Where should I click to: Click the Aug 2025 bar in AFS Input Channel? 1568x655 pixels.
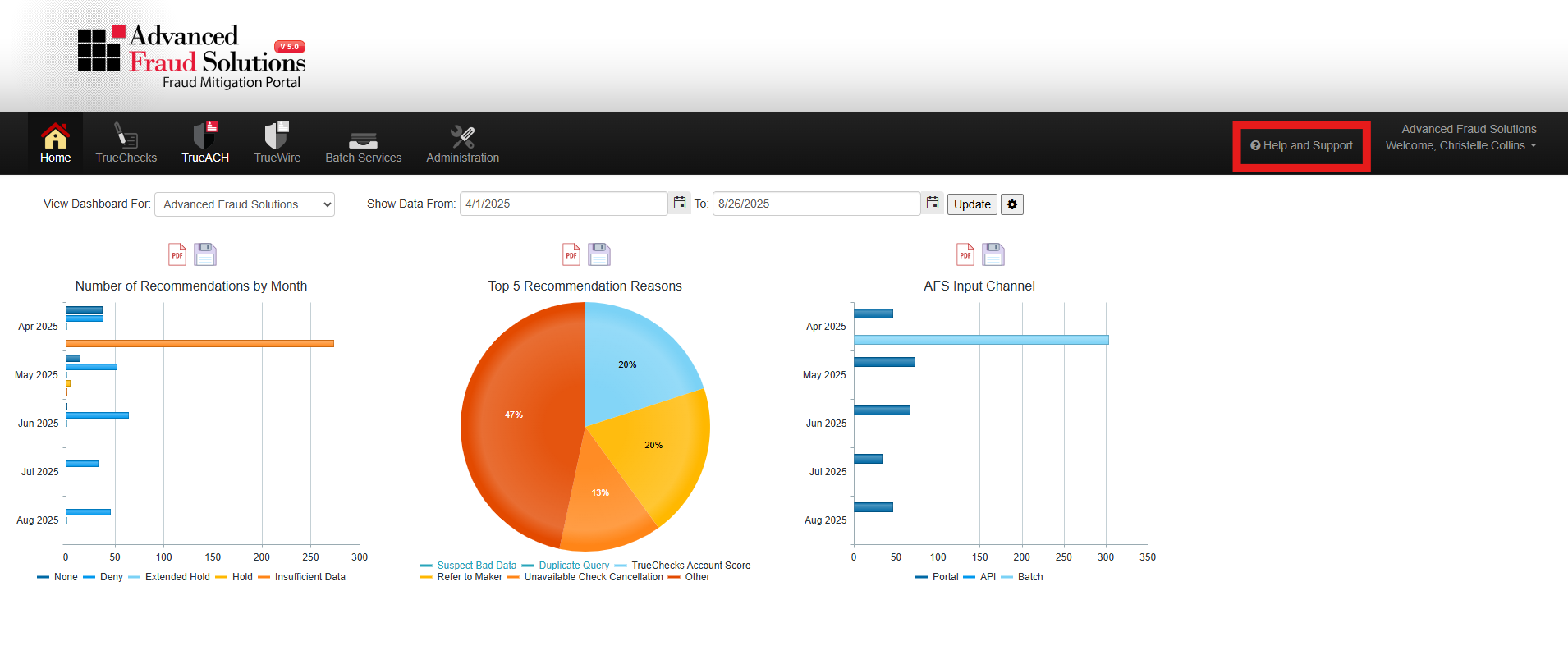coord(873,507)
